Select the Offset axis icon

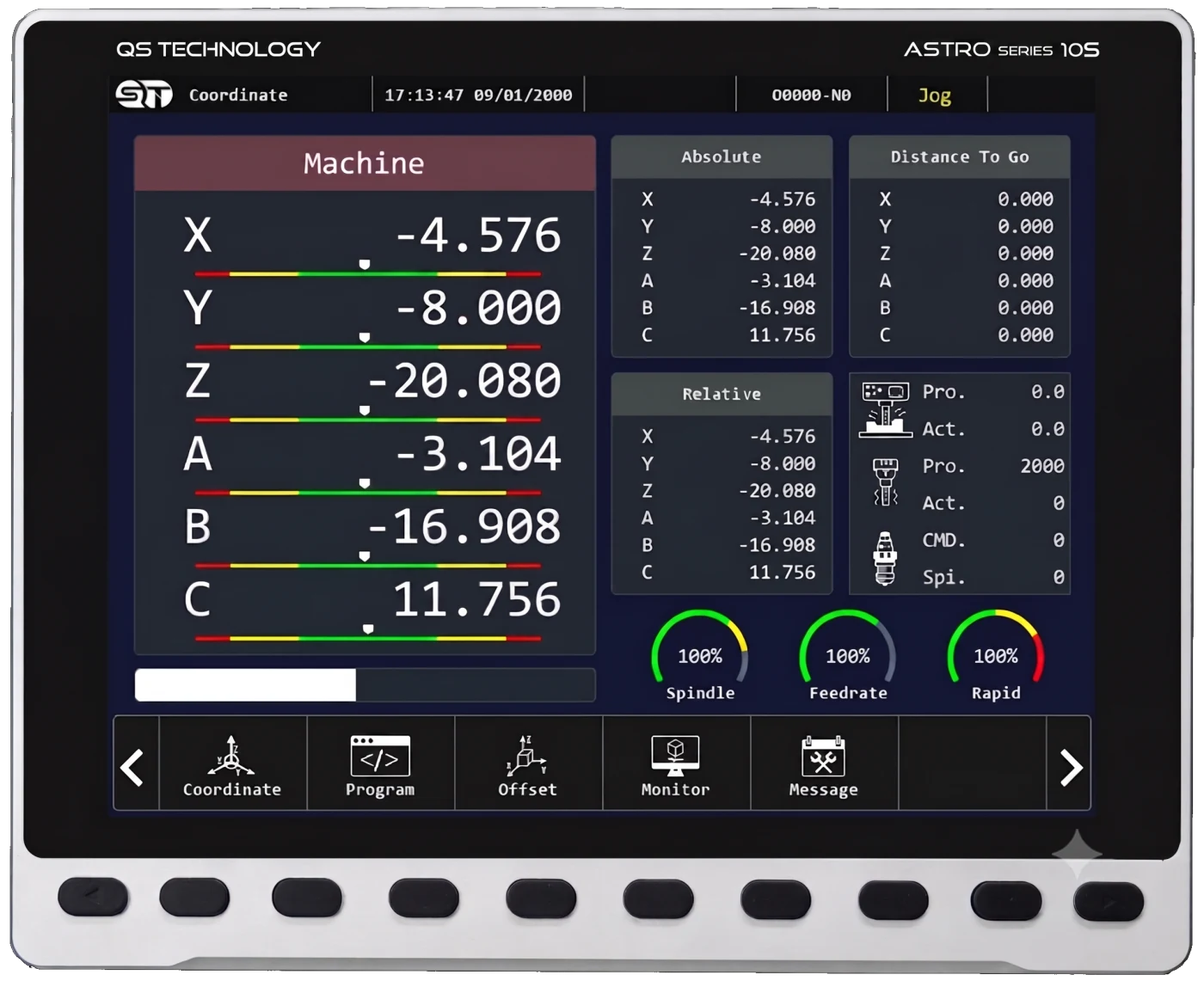pos(527,756)
